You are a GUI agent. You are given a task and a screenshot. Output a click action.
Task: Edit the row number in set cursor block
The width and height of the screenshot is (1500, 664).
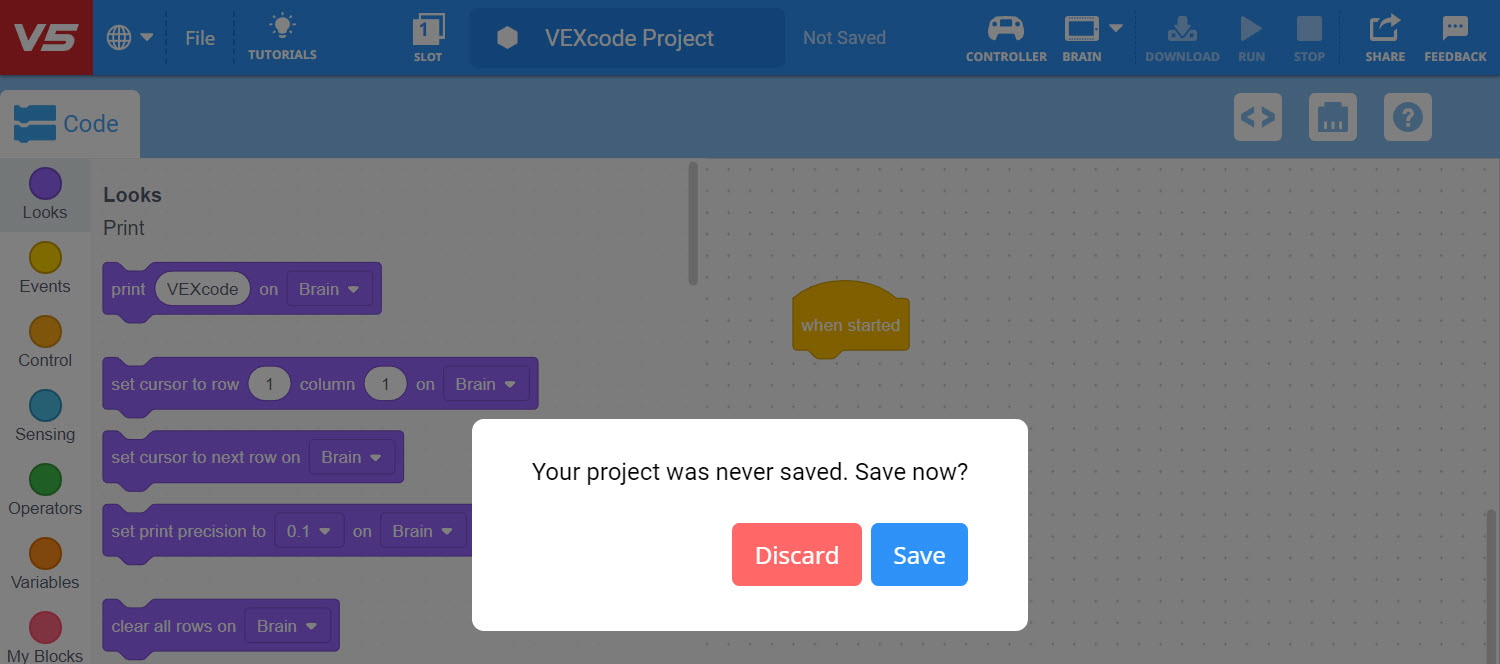click(269, 383)
